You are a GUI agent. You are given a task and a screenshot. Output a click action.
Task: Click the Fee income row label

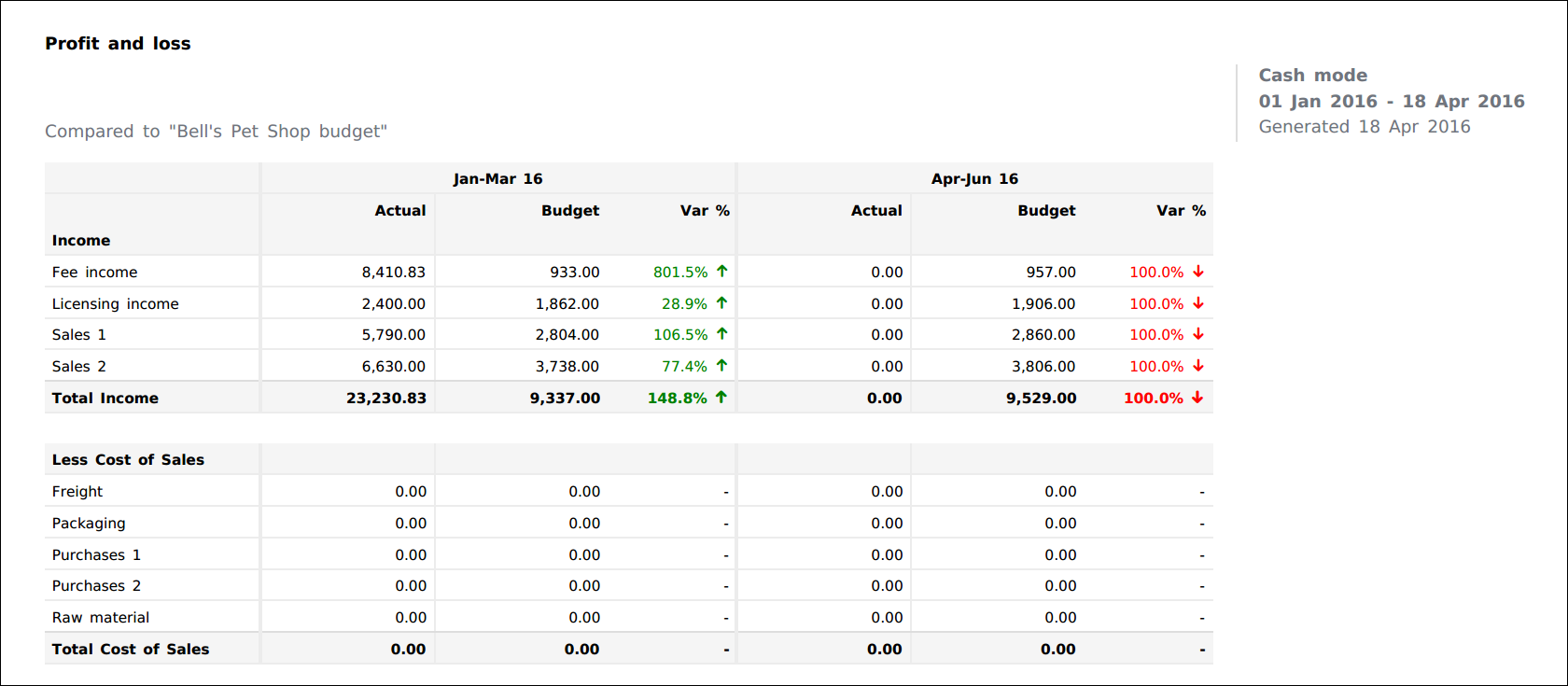pyautogui.click(x=94, y=273)
